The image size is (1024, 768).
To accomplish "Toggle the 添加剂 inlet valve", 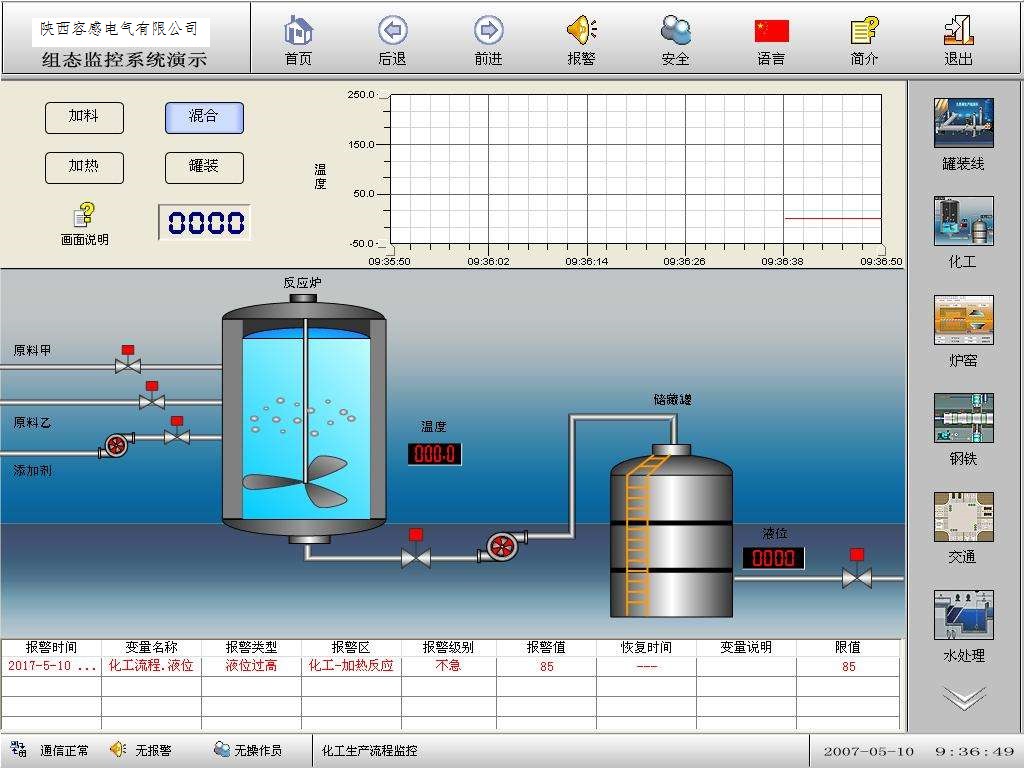I will point(176,431).
